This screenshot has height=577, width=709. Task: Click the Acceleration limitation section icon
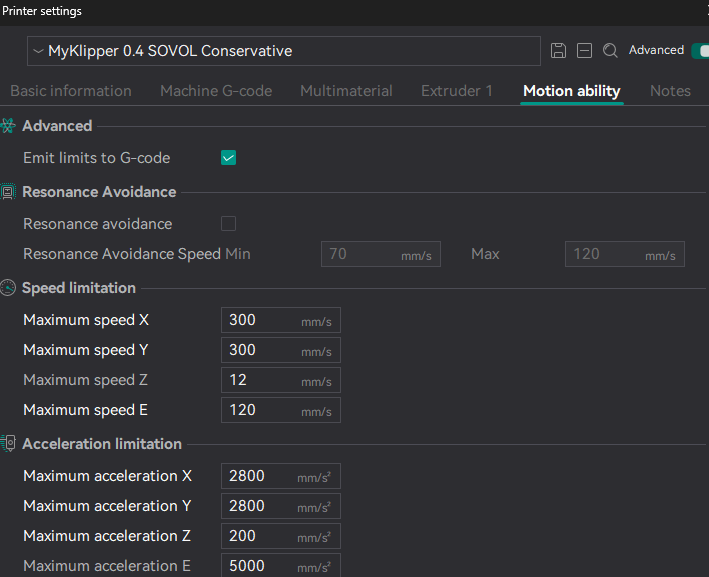tap(8, 444)
